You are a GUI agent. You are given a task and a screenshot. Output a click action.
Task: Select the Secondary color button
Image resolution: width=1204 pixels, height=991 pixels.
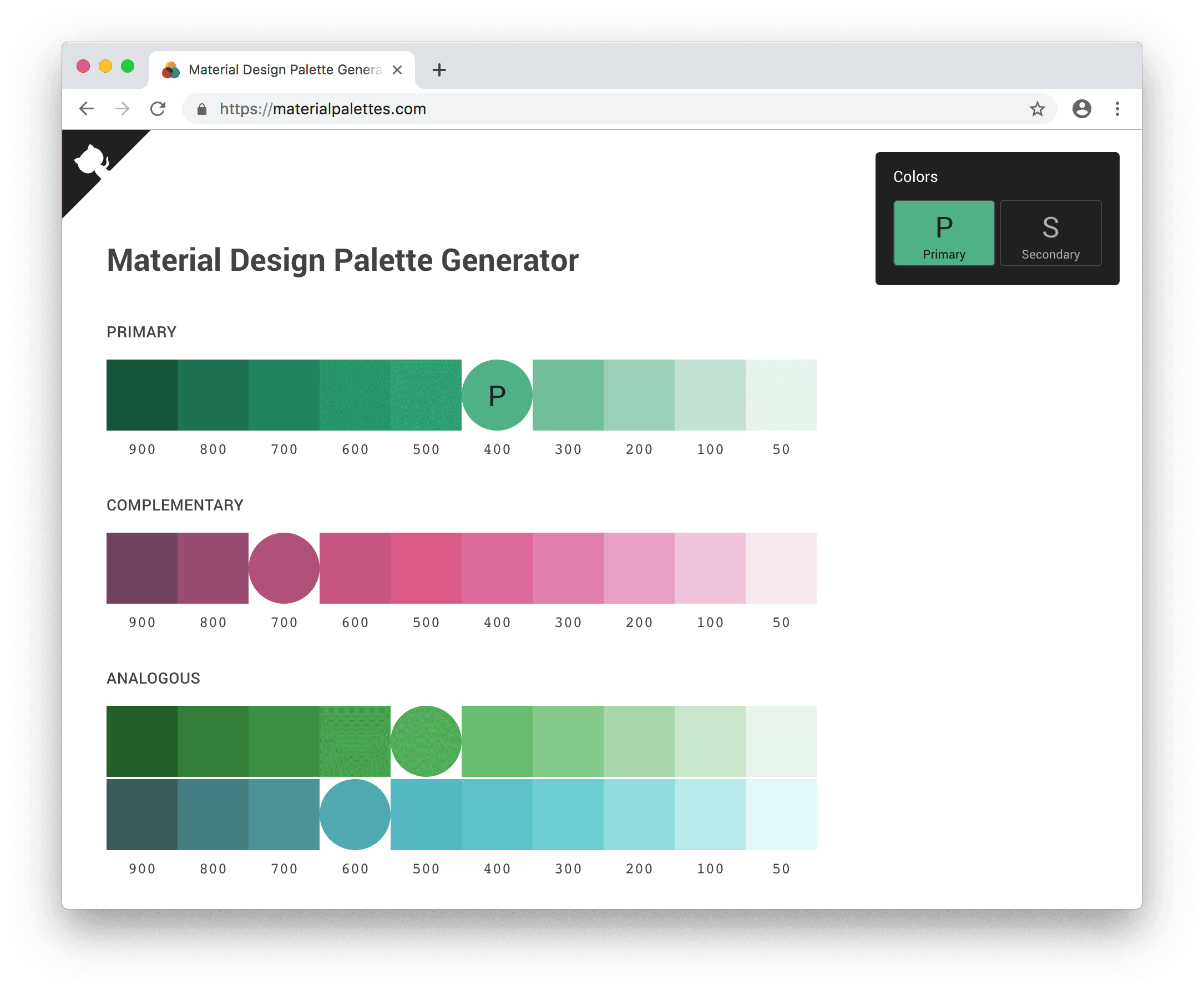click(1050, 233)
